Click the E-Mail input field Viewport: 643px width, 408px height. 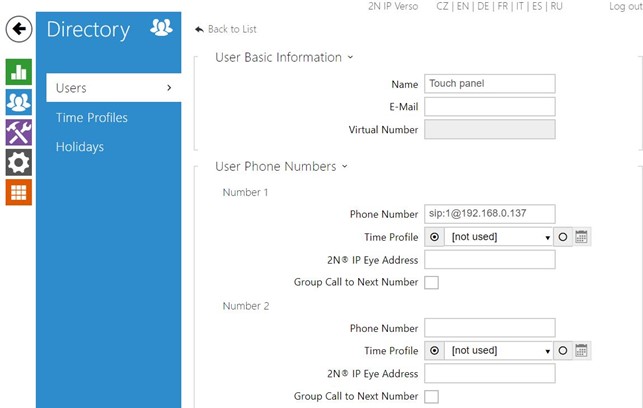(x=489, y=107)
